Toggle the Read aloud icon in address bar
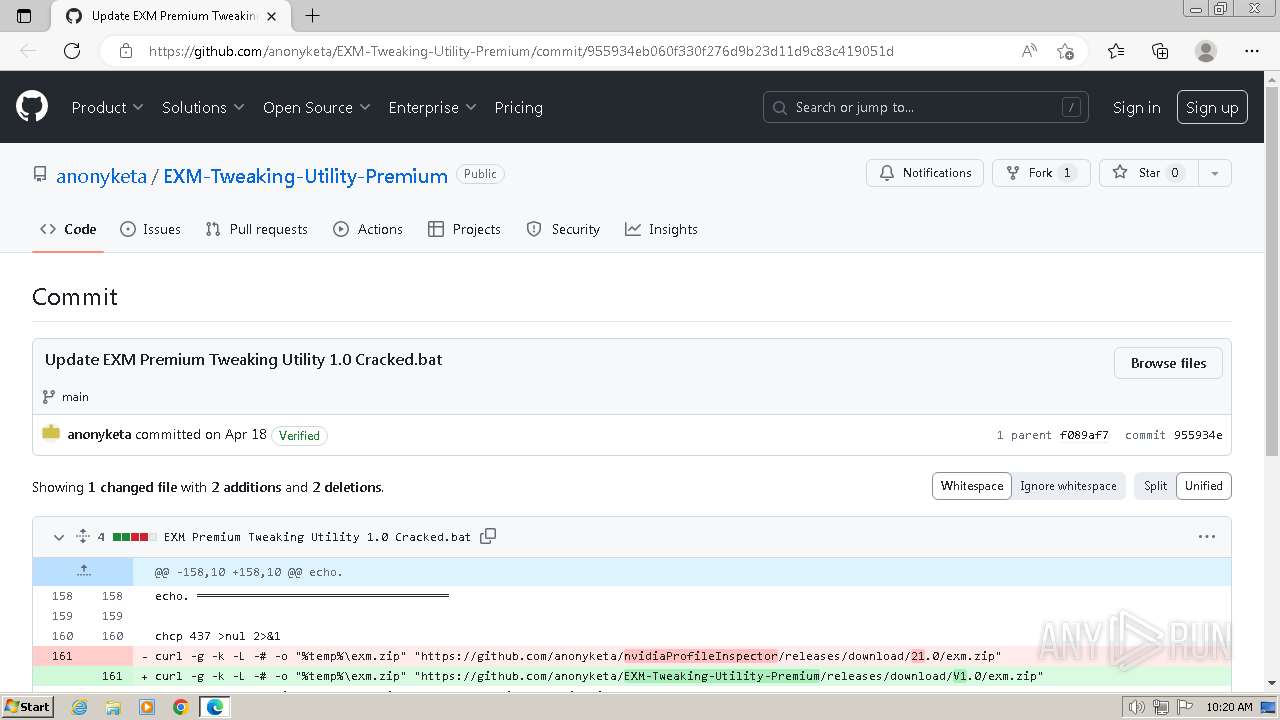1280x720 pixels. point(1029,51)
